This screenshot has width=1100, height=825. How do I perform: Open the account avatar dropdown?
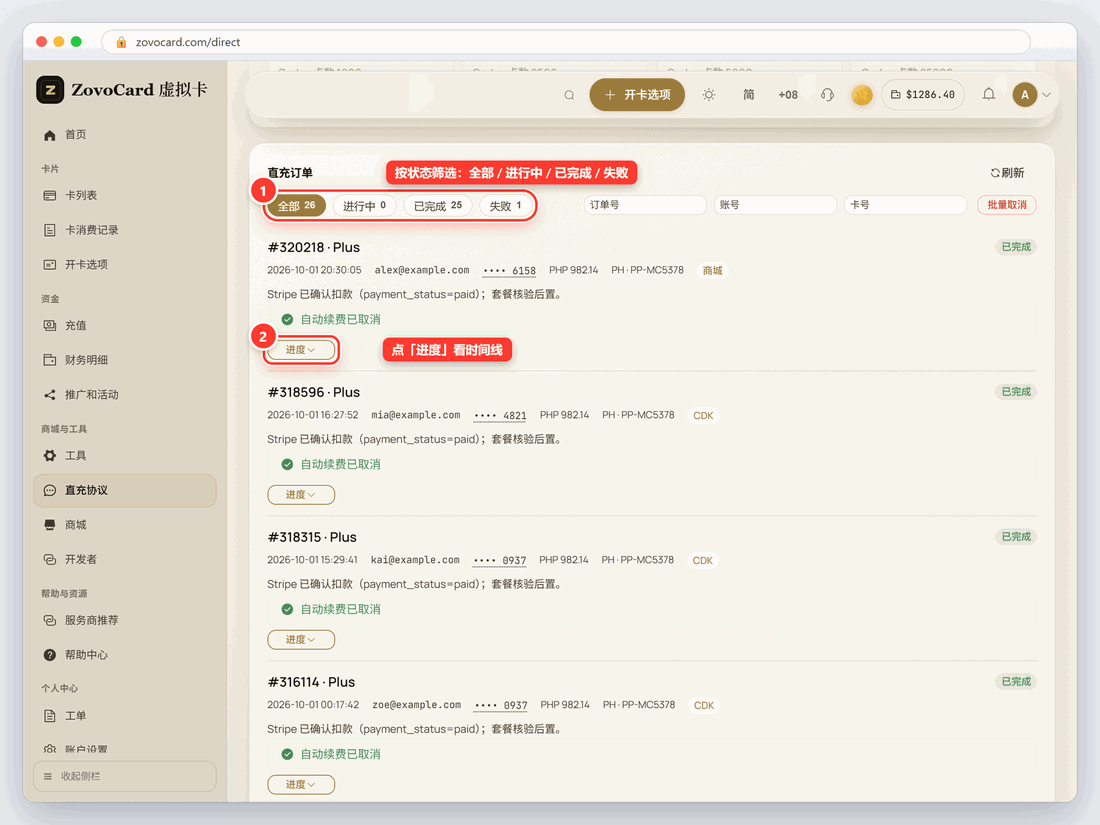point(1031,95)
